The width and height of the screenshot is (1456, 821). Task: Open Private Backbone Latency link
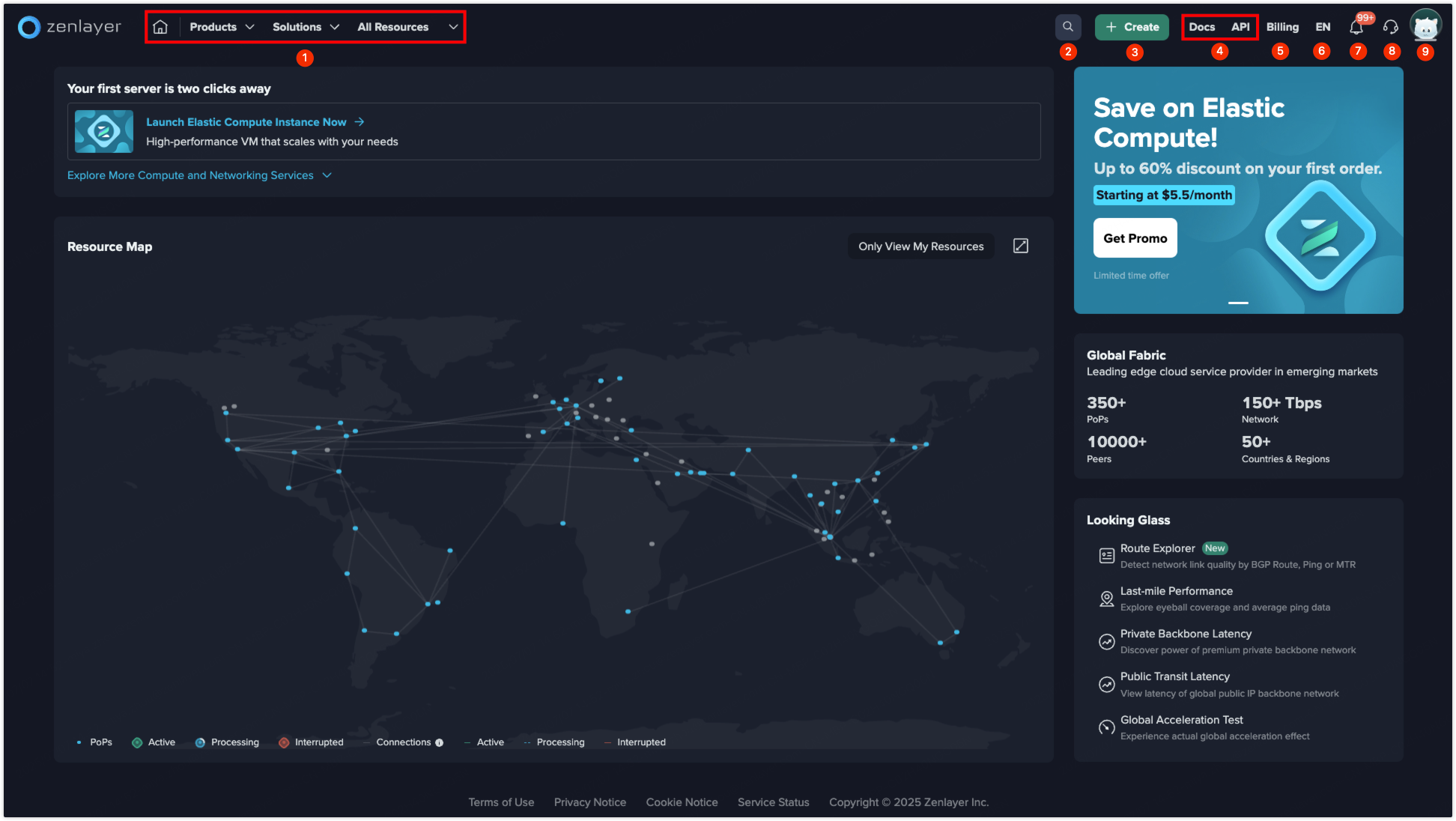(x=1186, y=634)
